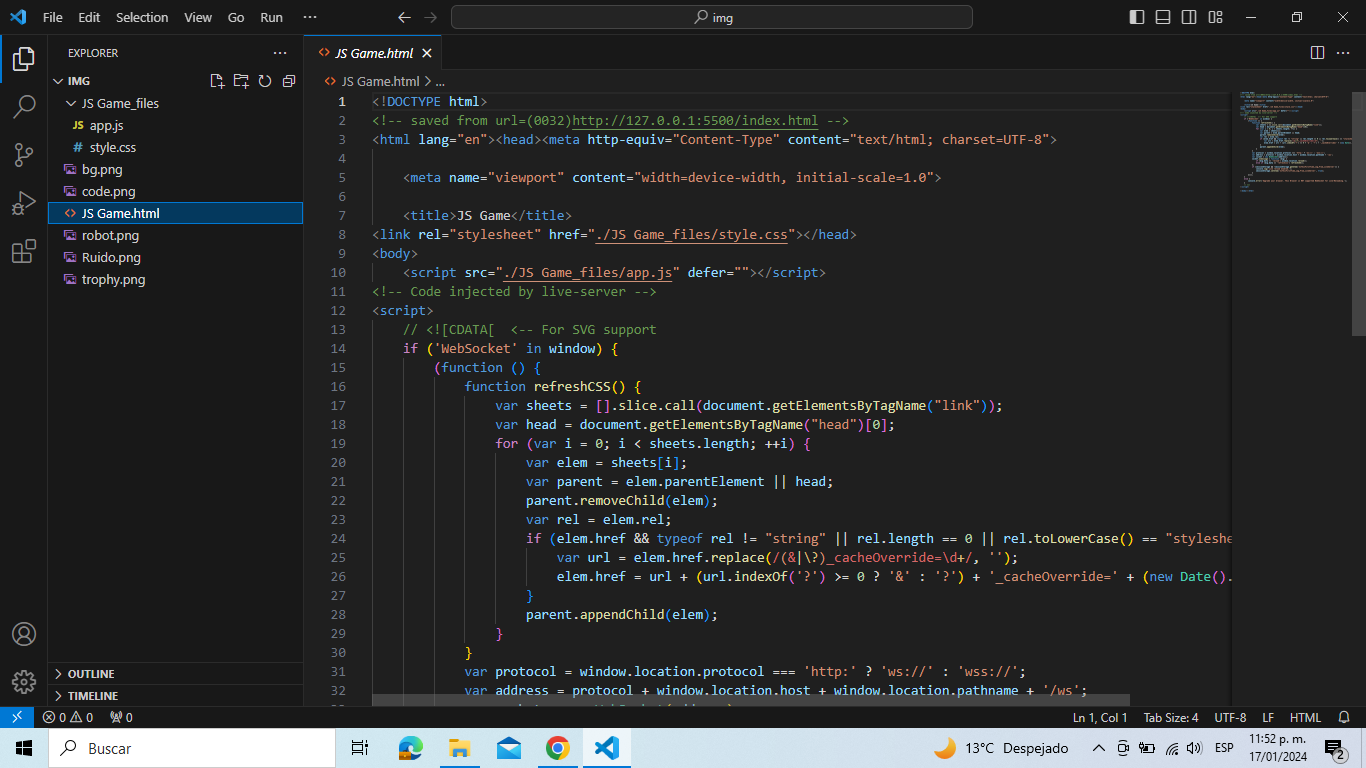Open app.js in the Explorer
Screen dimensions: 1366x768
point(175,125)
